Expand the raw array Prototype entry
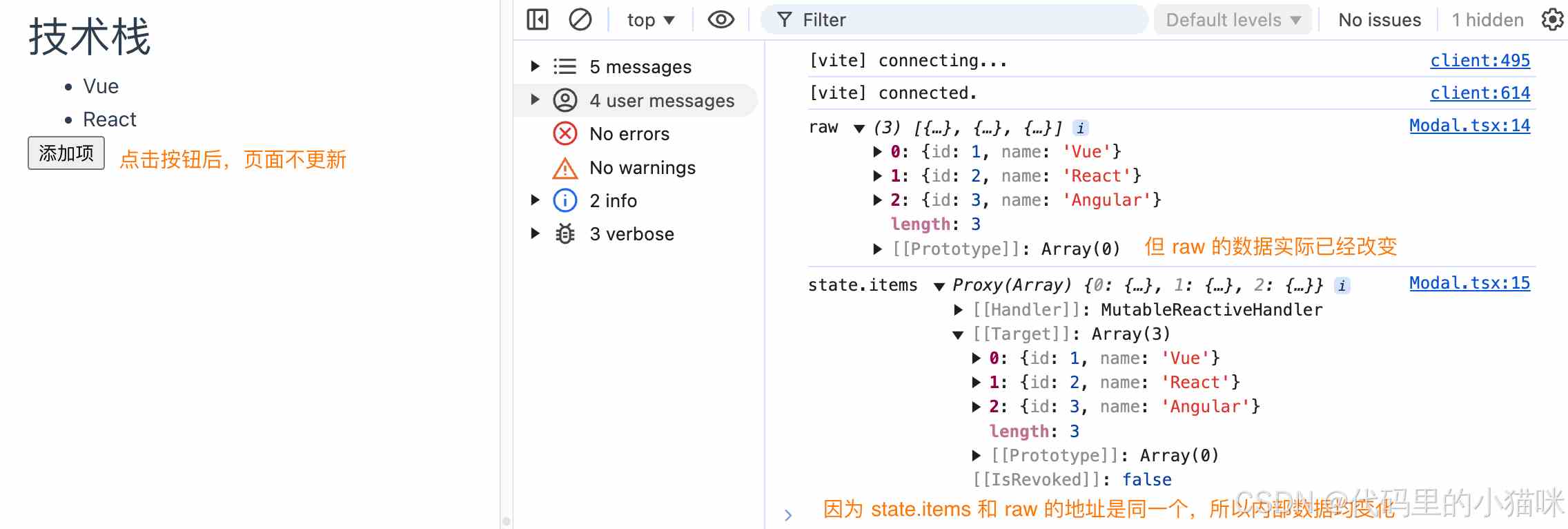This screenshot has height=529, width=1568. point(877,249)
